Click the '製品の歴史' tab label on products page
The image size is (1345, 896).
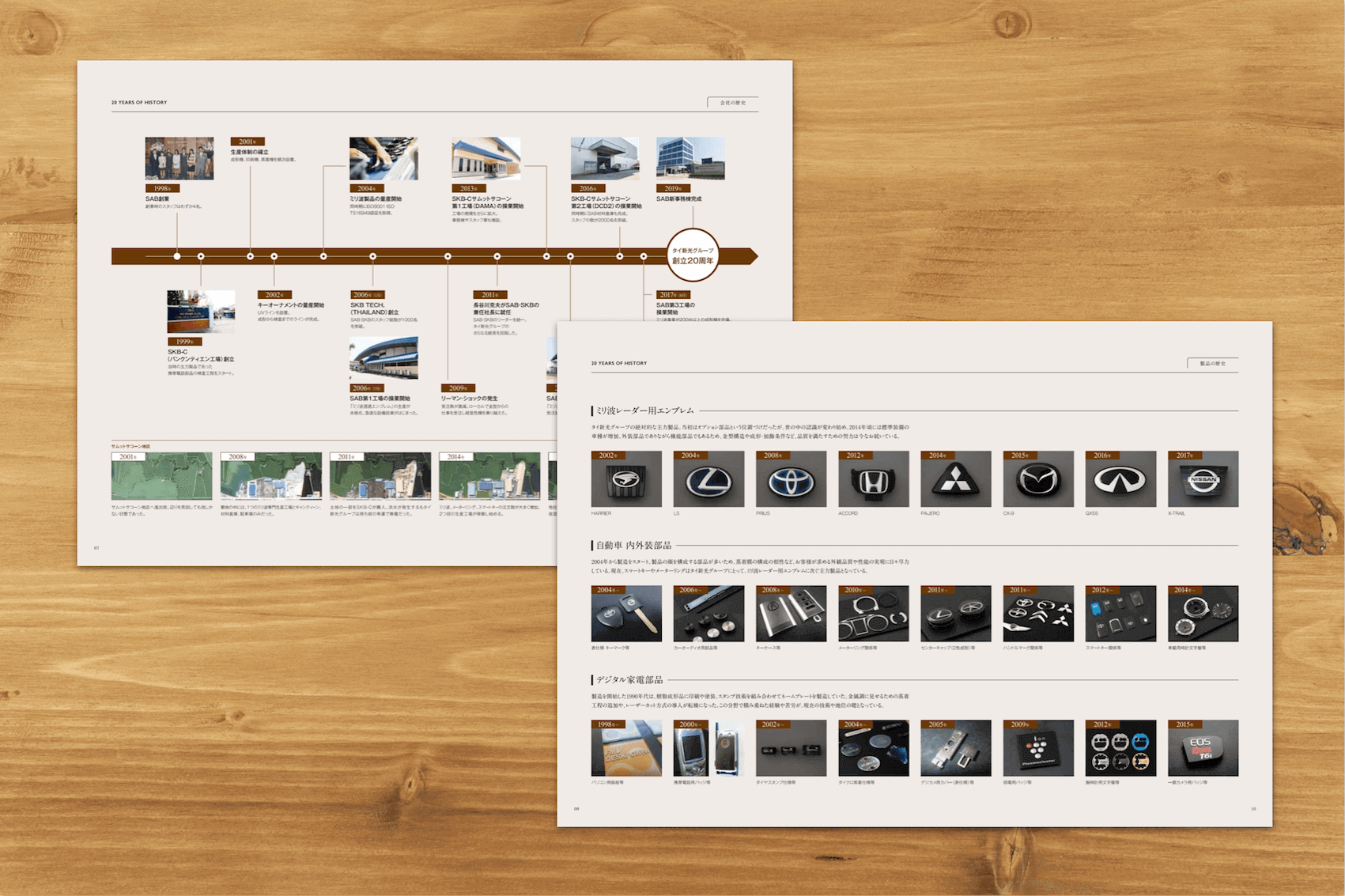click(x=1213, y=364)
